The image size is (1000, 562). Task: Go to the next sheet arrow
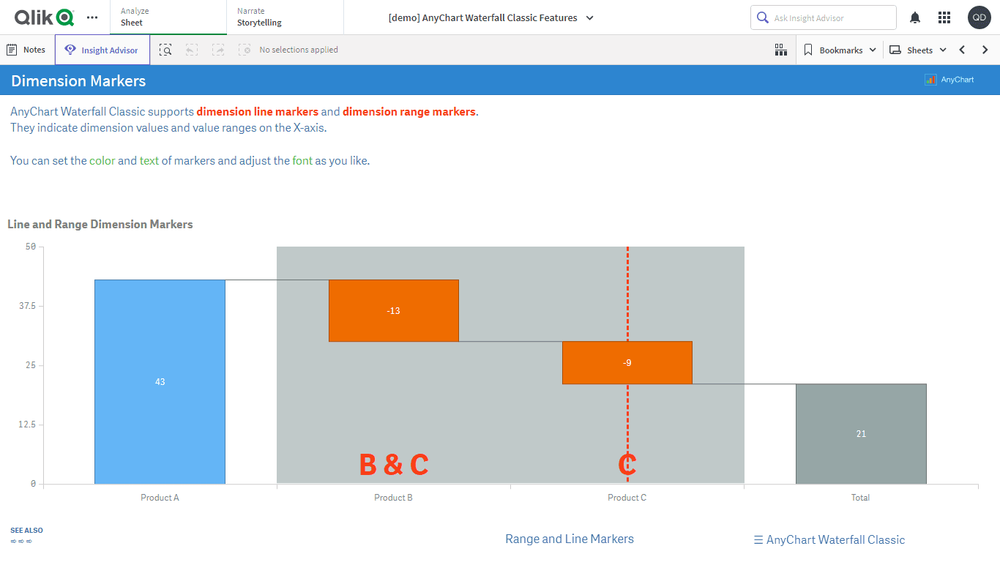pyautogui.click(x=985, y=50)
